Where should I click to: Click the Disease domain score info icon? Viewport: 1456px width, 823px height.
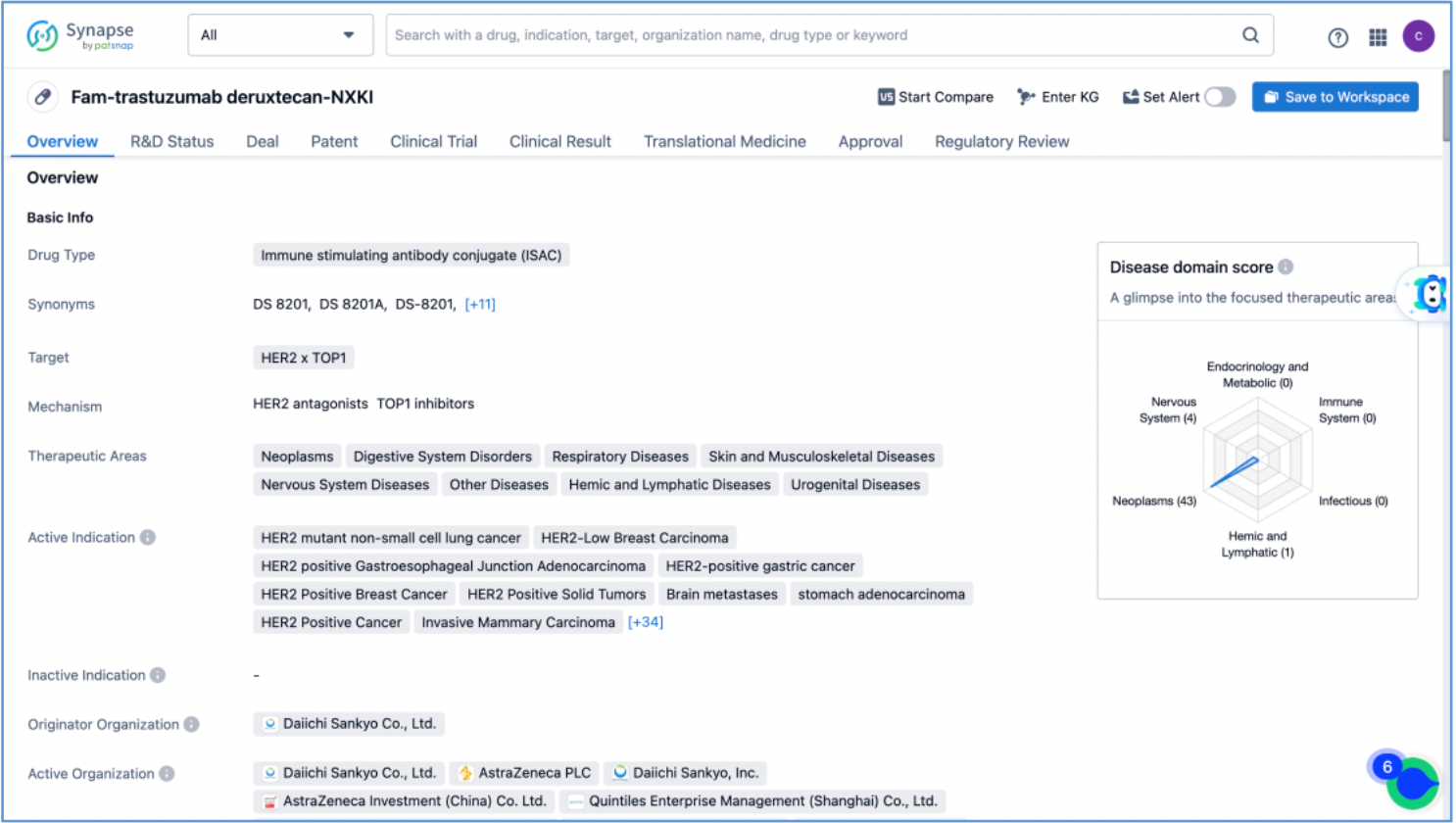1286,266
